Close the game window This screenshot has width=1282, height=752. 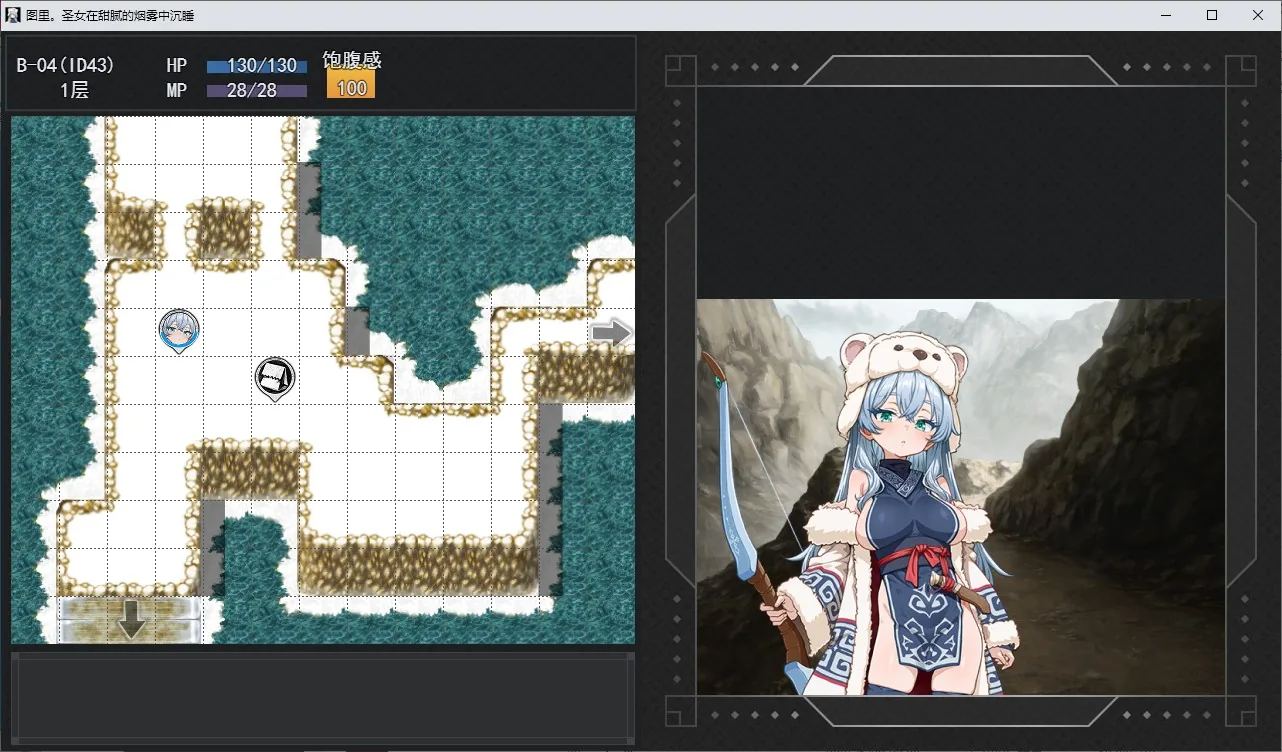point(1258,15)
